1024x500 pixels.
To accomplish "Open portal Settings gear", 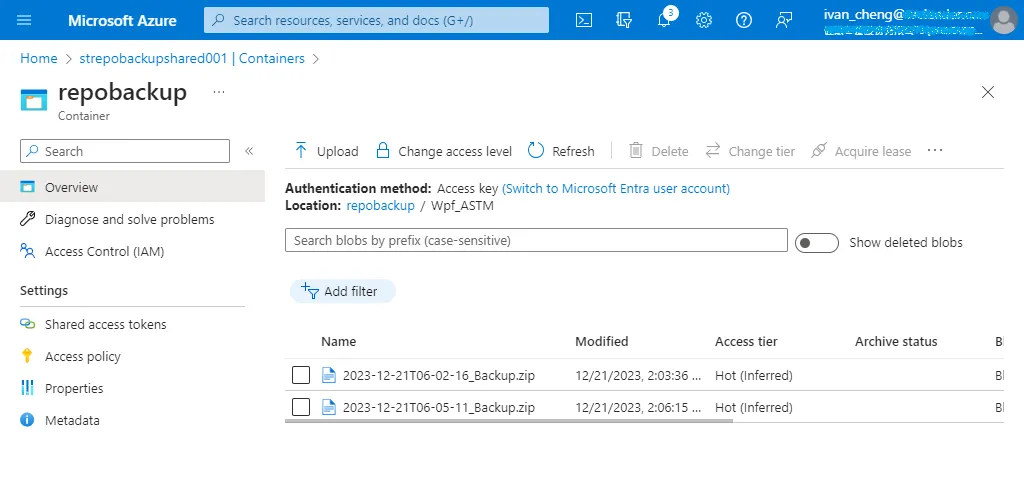I will pyautogui.click(x=704, y=20).
